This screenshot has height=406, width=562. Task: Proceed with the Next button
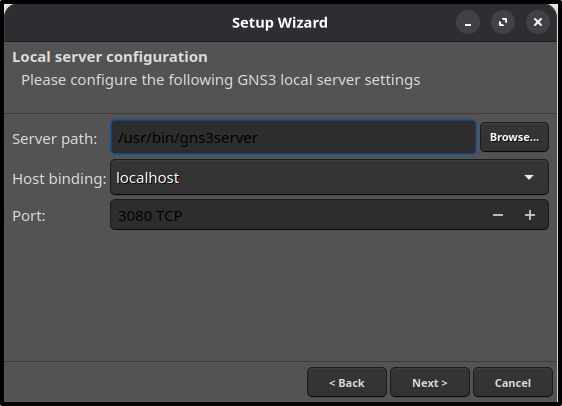click(430, 382)
